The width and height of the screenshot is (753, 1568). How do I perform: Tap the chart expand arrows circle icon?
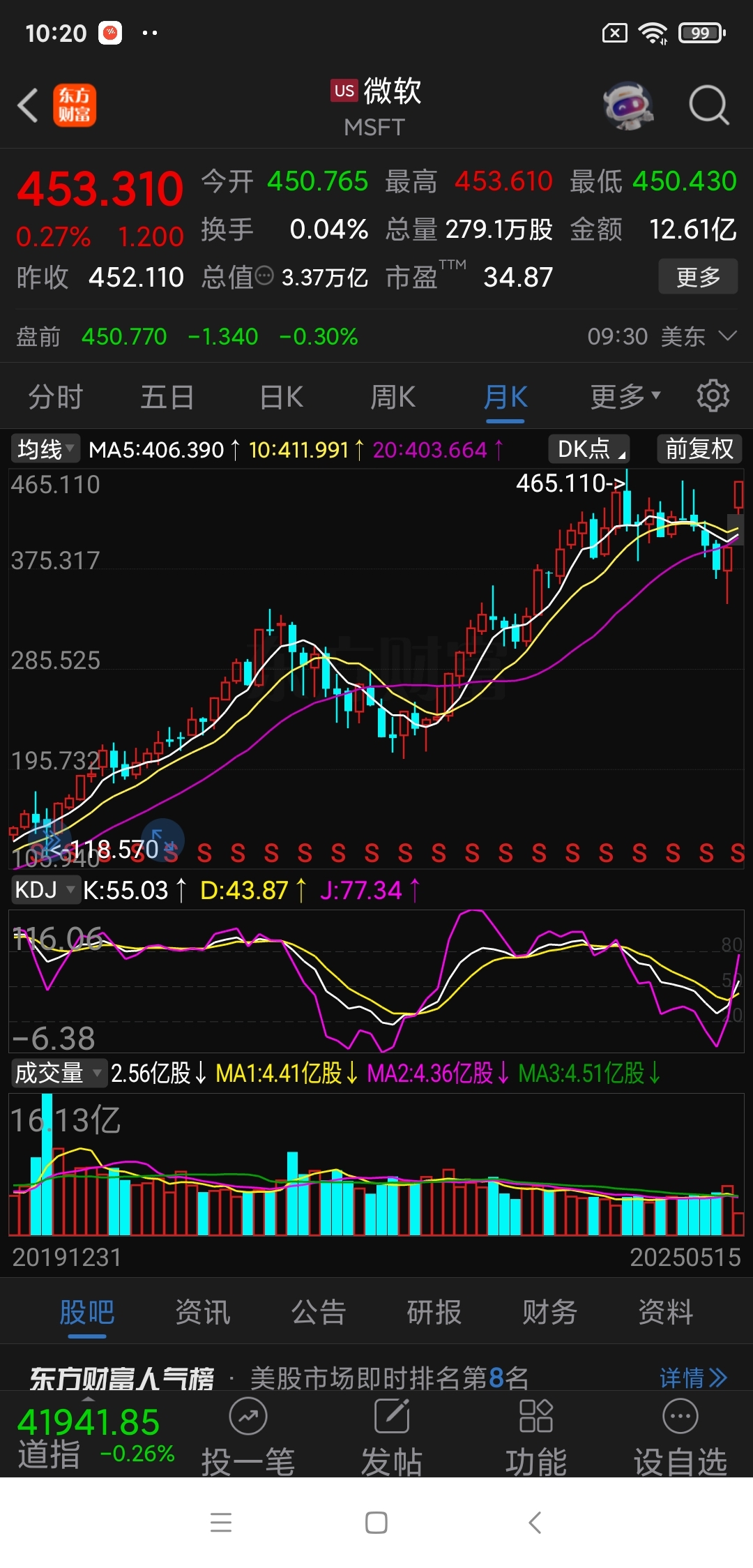coord(162,840)
